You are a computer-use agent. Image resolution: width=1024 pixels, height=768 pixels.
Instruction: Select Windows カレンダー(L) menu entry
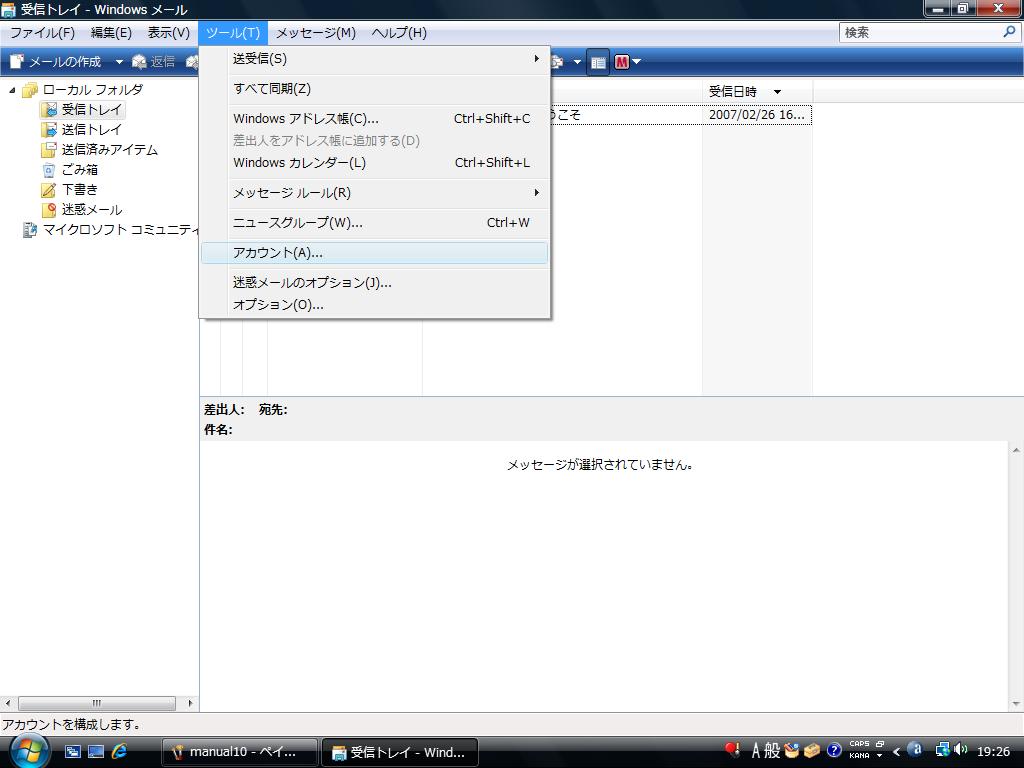tap(375, 163)
